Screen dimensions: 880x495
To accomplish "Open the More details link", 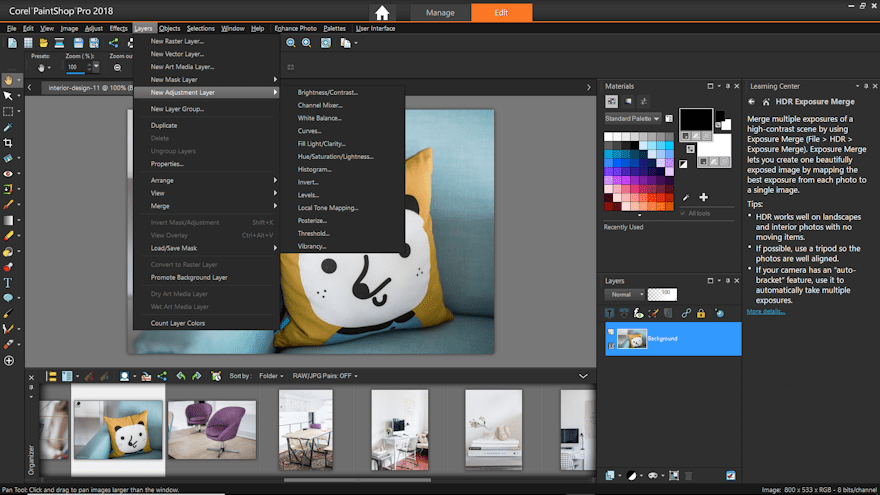I will (766, 311).
